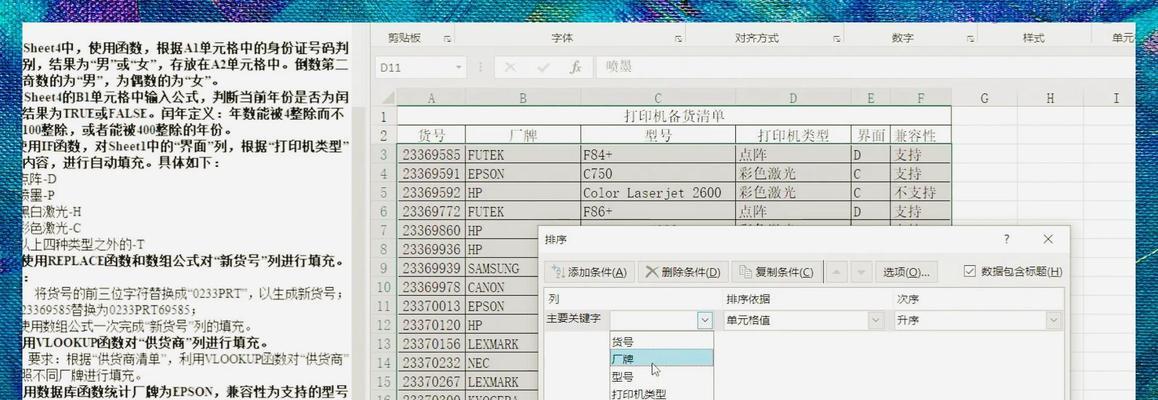Select column G header
1158x400 pixels.
(984, 98)
